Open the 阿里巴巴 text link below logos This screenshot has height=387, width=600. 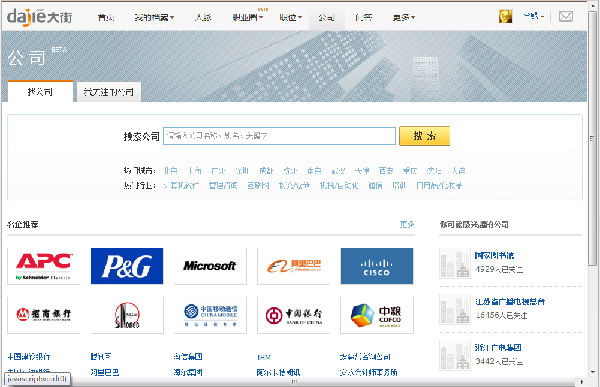105,372
